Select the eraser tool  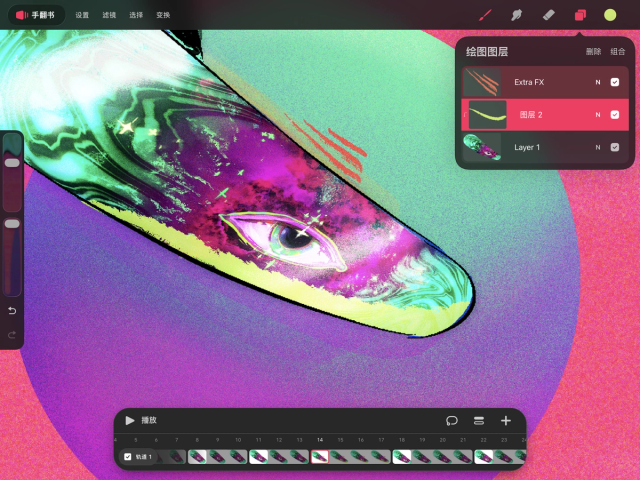click(549, 16)
